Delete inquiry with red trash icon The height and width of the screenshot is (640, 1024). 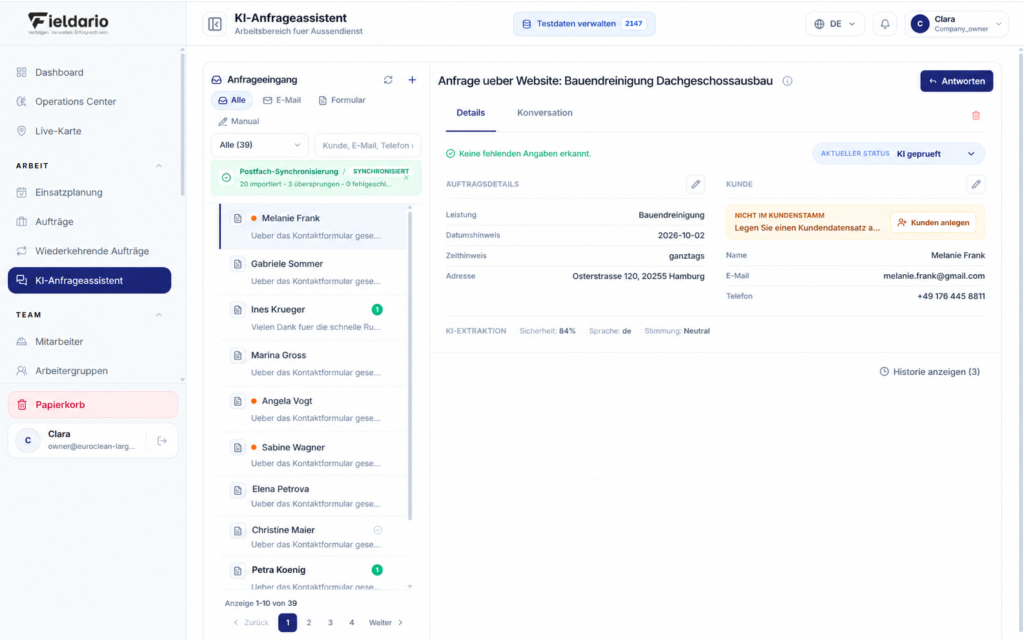(976, 116)
